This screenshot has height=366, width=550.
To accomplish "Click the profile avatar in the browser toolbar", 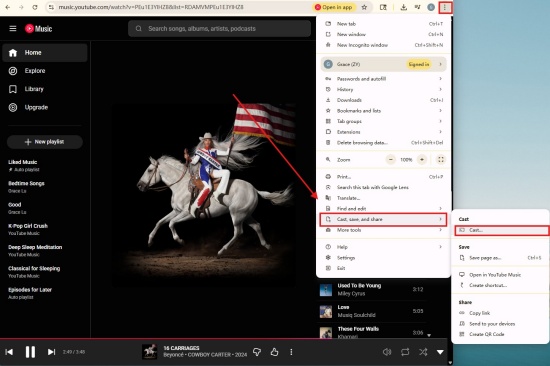I will tap(431, 7).
